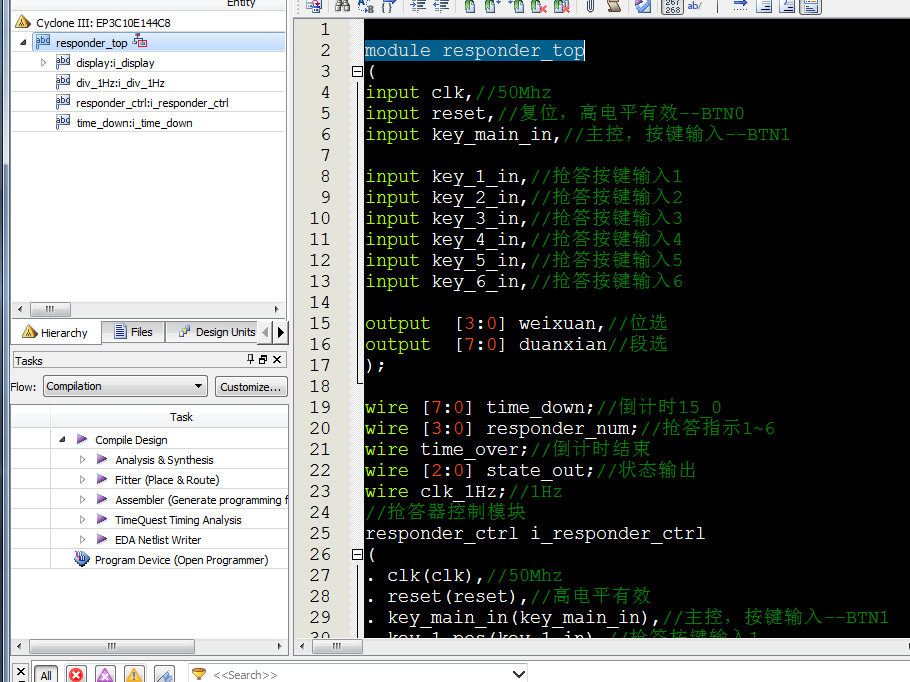
Task: Click the Customize... button
Action: (251, 387)
